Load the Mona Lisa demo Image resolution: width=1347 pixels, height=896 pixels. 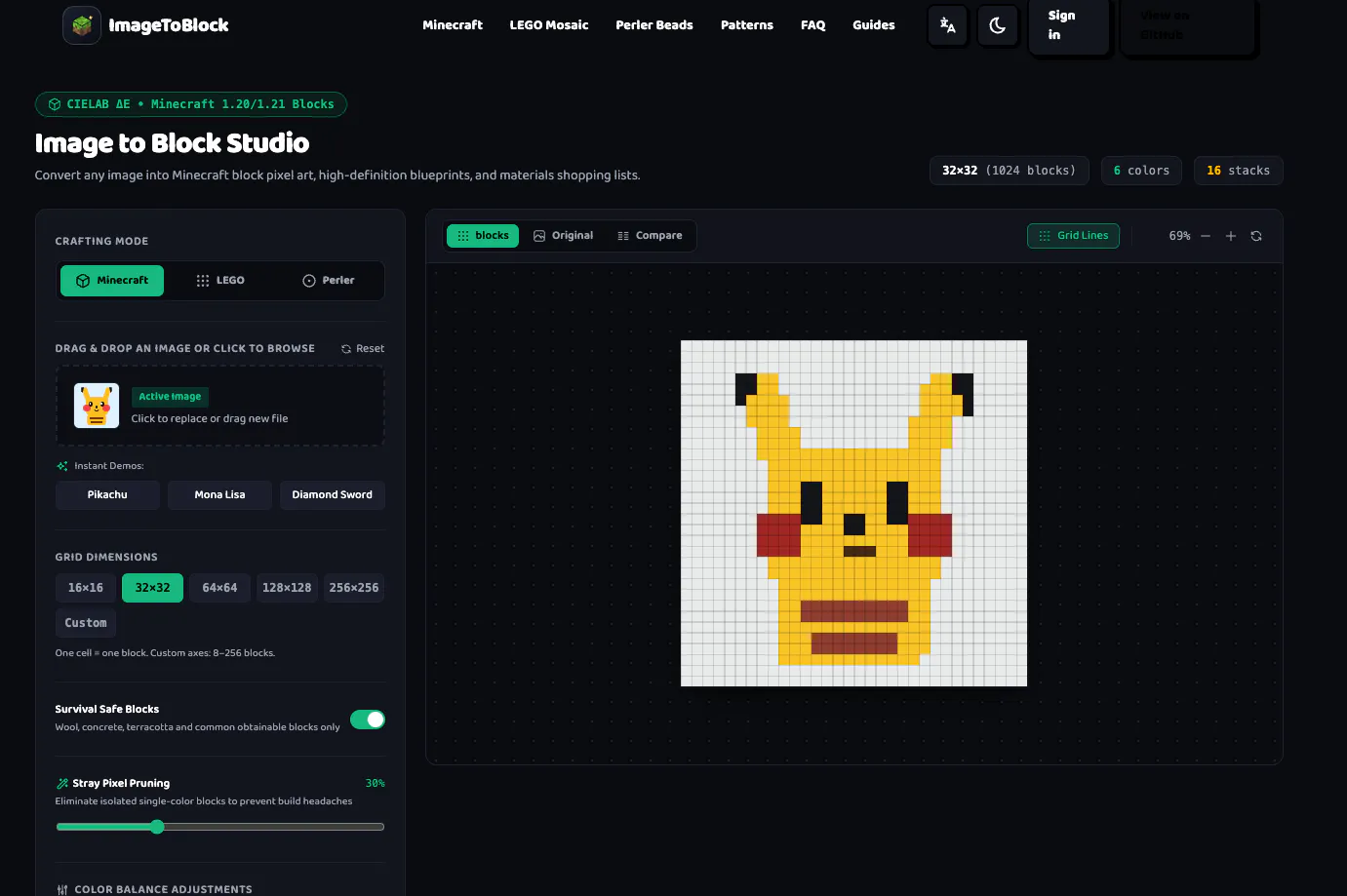point(219,494)
